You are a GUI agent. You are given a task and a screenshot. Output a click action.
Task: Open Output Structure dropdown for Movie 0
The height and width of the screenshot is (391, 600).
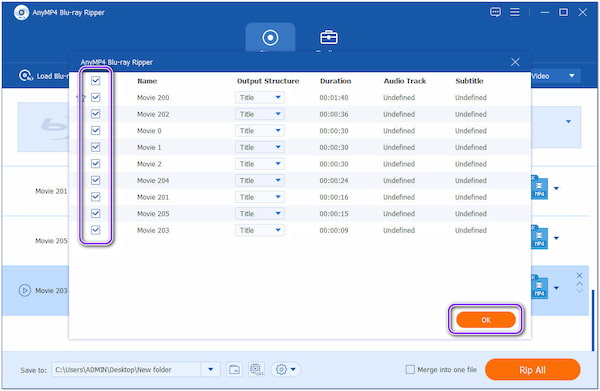[x=259, y=131]
